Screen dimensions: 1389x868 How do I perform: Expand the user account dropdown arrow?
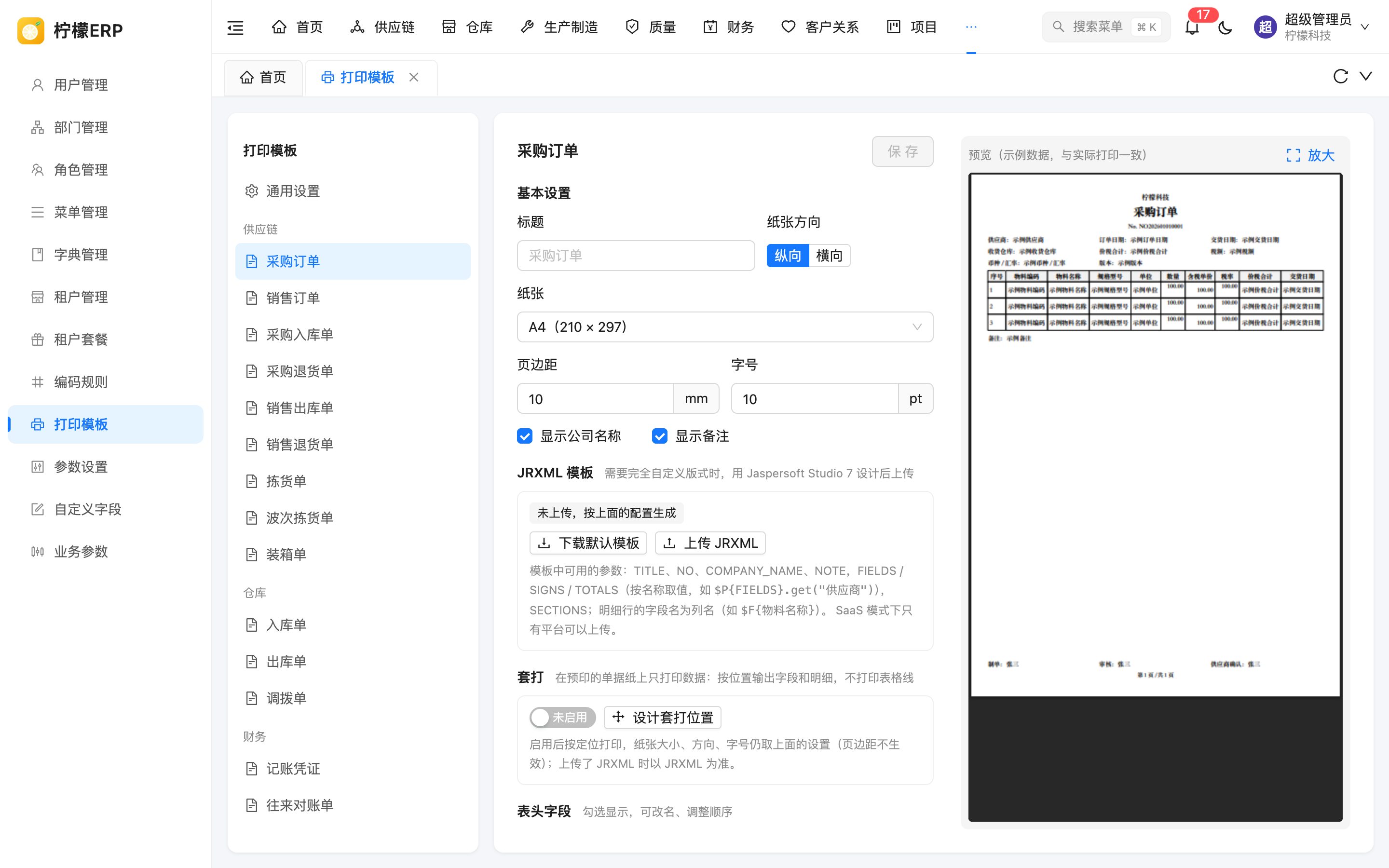click(x=1365, y=27)
